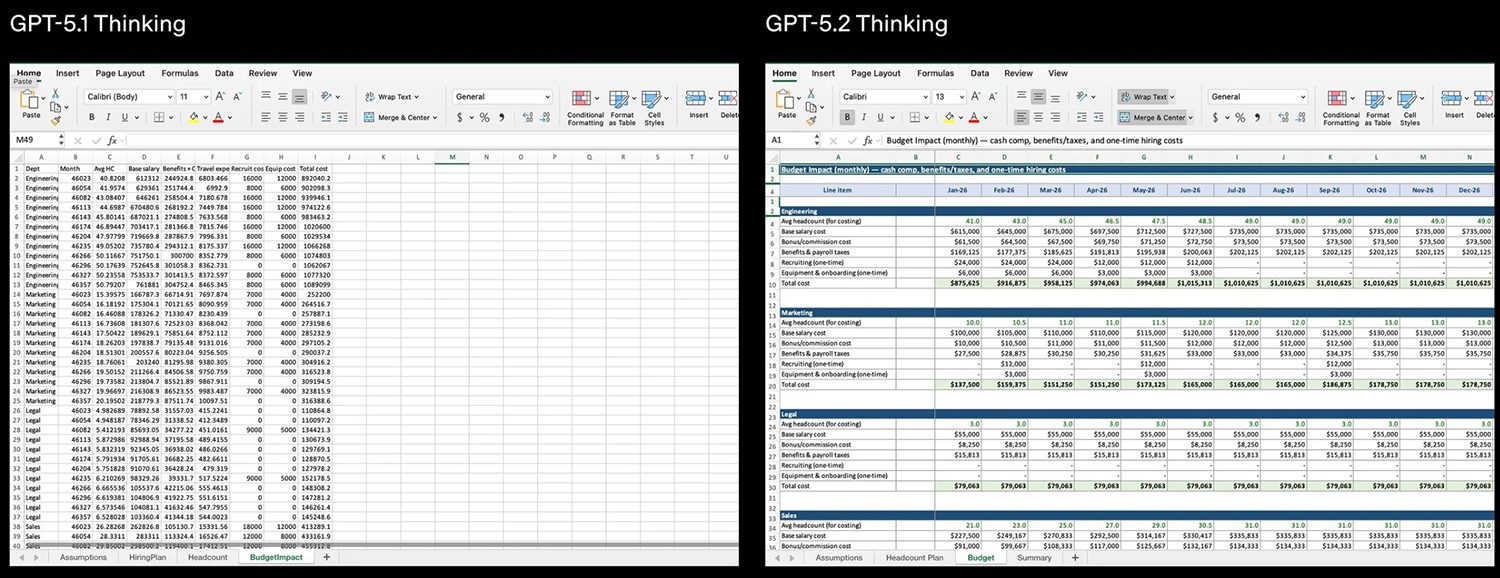Select the BudgetImpact sheet tab
The width and height of the screenshot is (1500, 578).
pyautogui.click(x=275, y=557)
